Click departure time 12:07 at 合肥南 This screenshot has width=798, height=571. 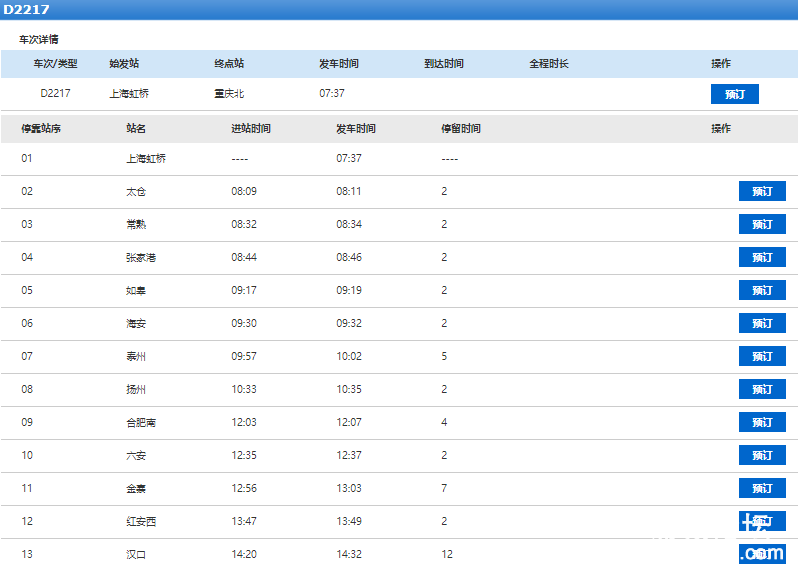[x=349, y=422]
